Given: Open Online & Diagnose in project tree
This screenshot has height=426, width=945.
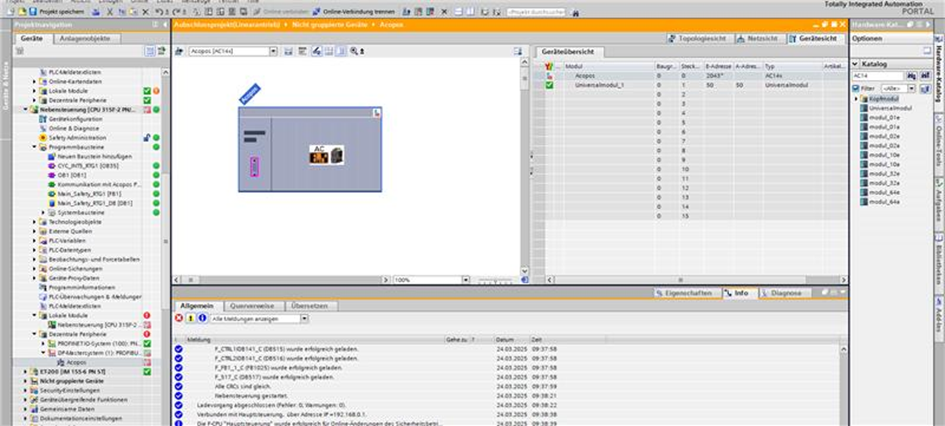Looking at the screenshot, I should (x=71, y=128).
